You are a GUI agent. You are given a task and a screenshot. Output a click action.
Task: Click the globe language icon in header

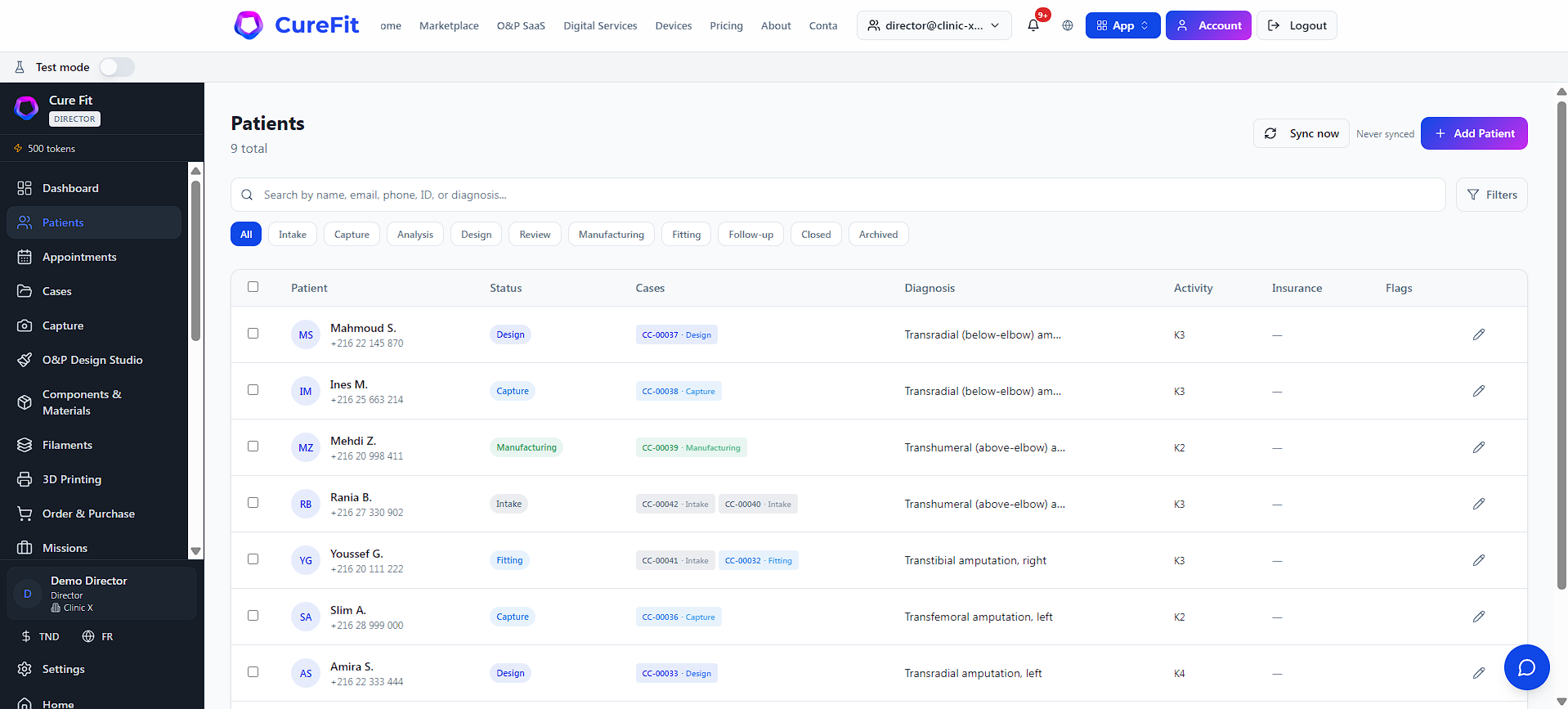coord(1068,25)
